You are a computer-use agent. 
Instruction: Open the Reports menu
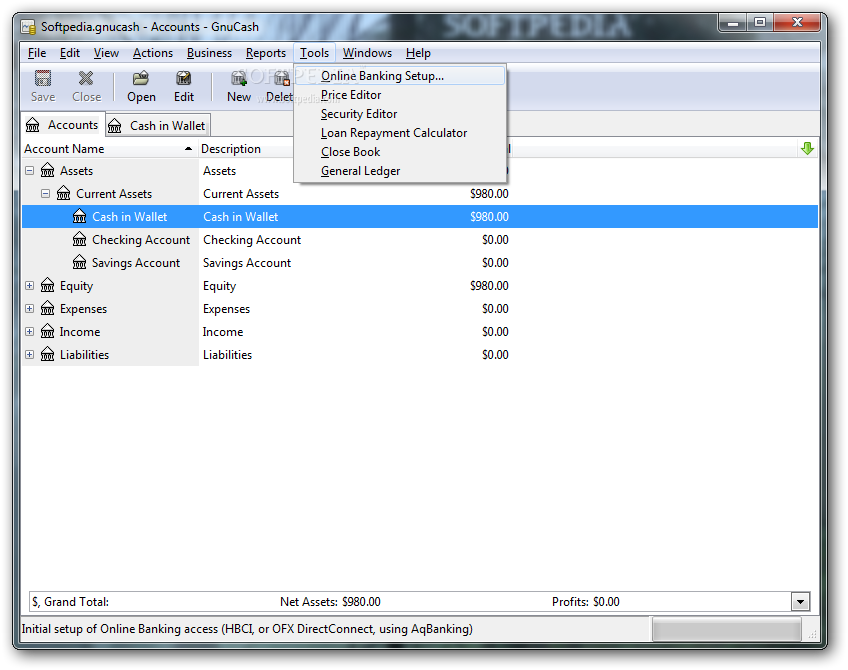266,53
